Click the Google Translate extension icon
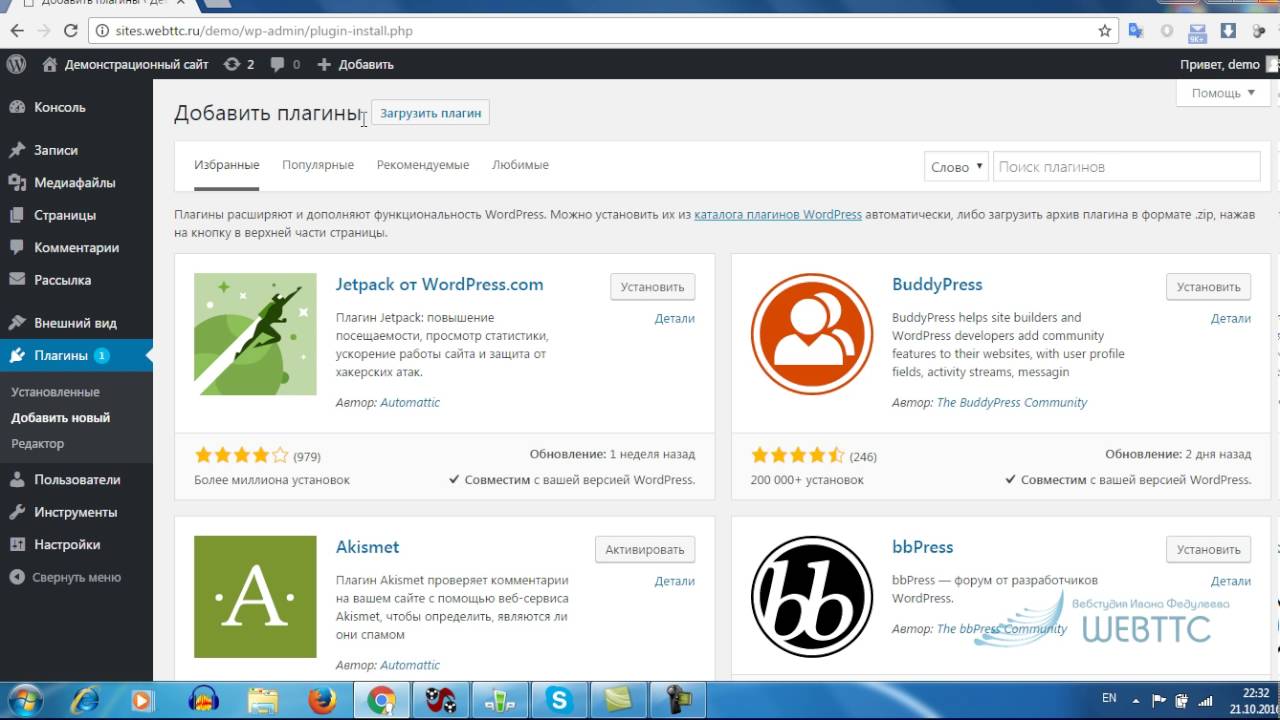 pyautogui.click(x=1136, y=31)
